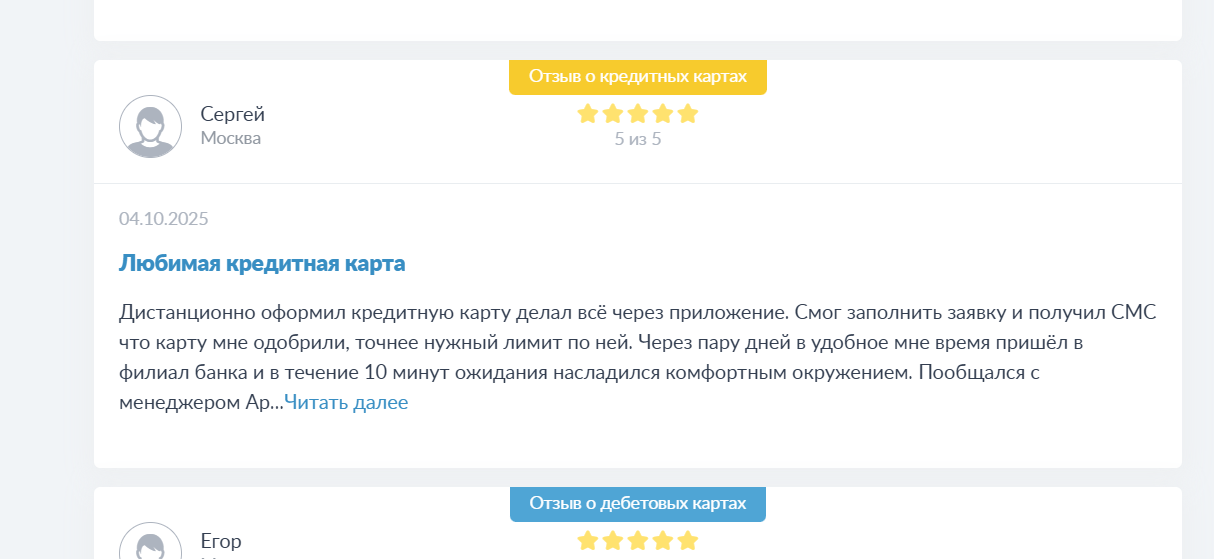Click the "5 из 5" rating text
The height and width of the screenshot is (559, 1214).
pyautogui.click(x=638, y=139)
